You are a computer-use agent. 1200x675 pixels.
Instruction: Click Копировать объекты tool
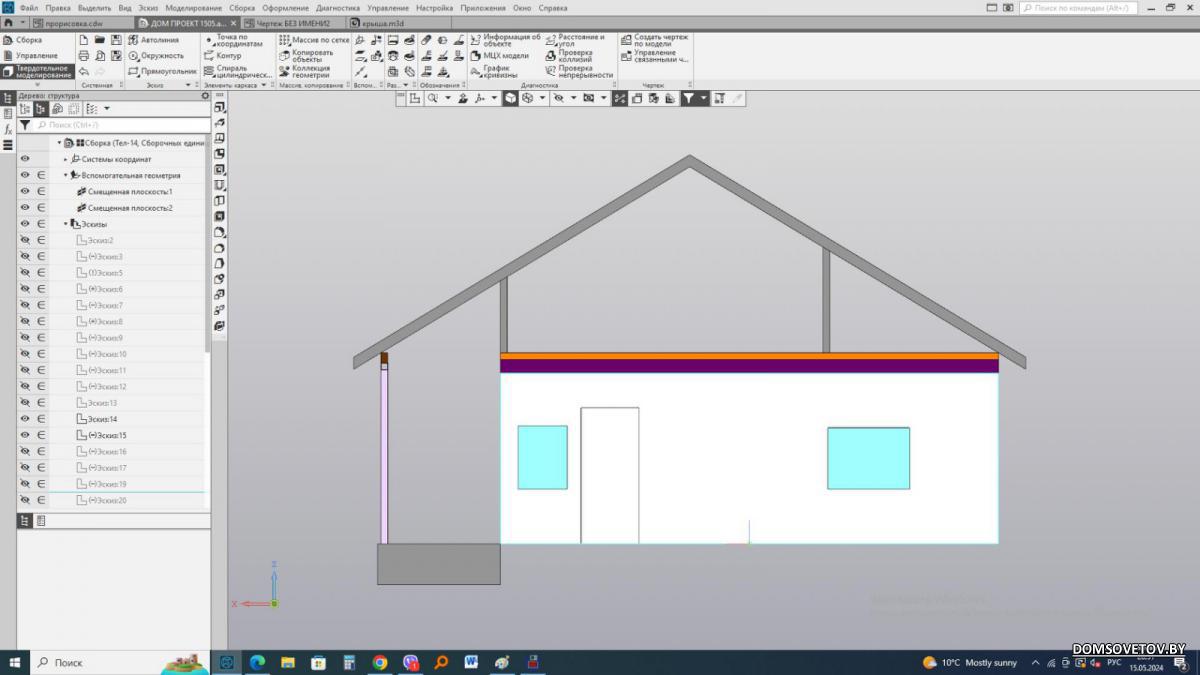point(306,56)
